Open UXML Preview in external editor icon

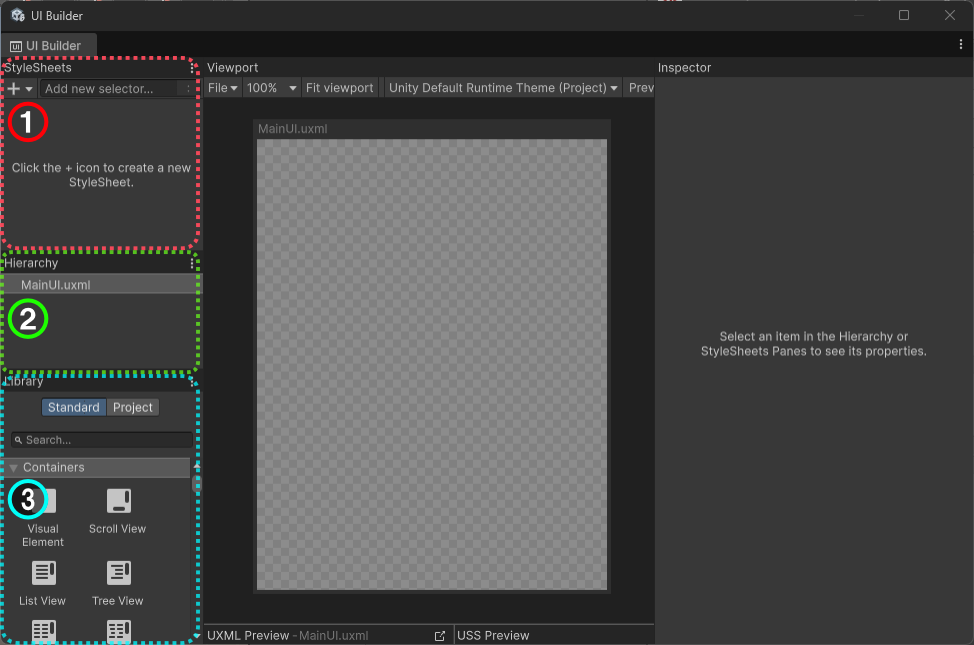coord(439,636)
